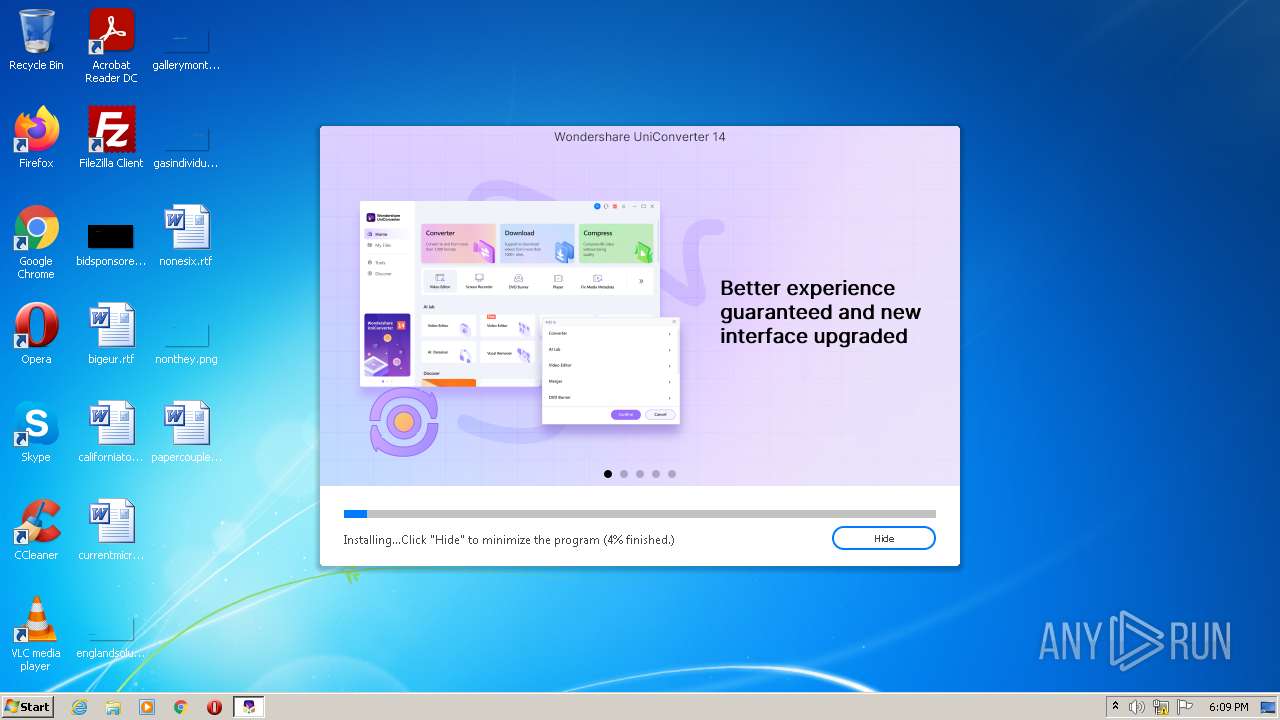Screen dimensions: 1280x720
Task: Open Windows Explorer from the taskbar
Action: pyautogui.click(x=113, y=707)
